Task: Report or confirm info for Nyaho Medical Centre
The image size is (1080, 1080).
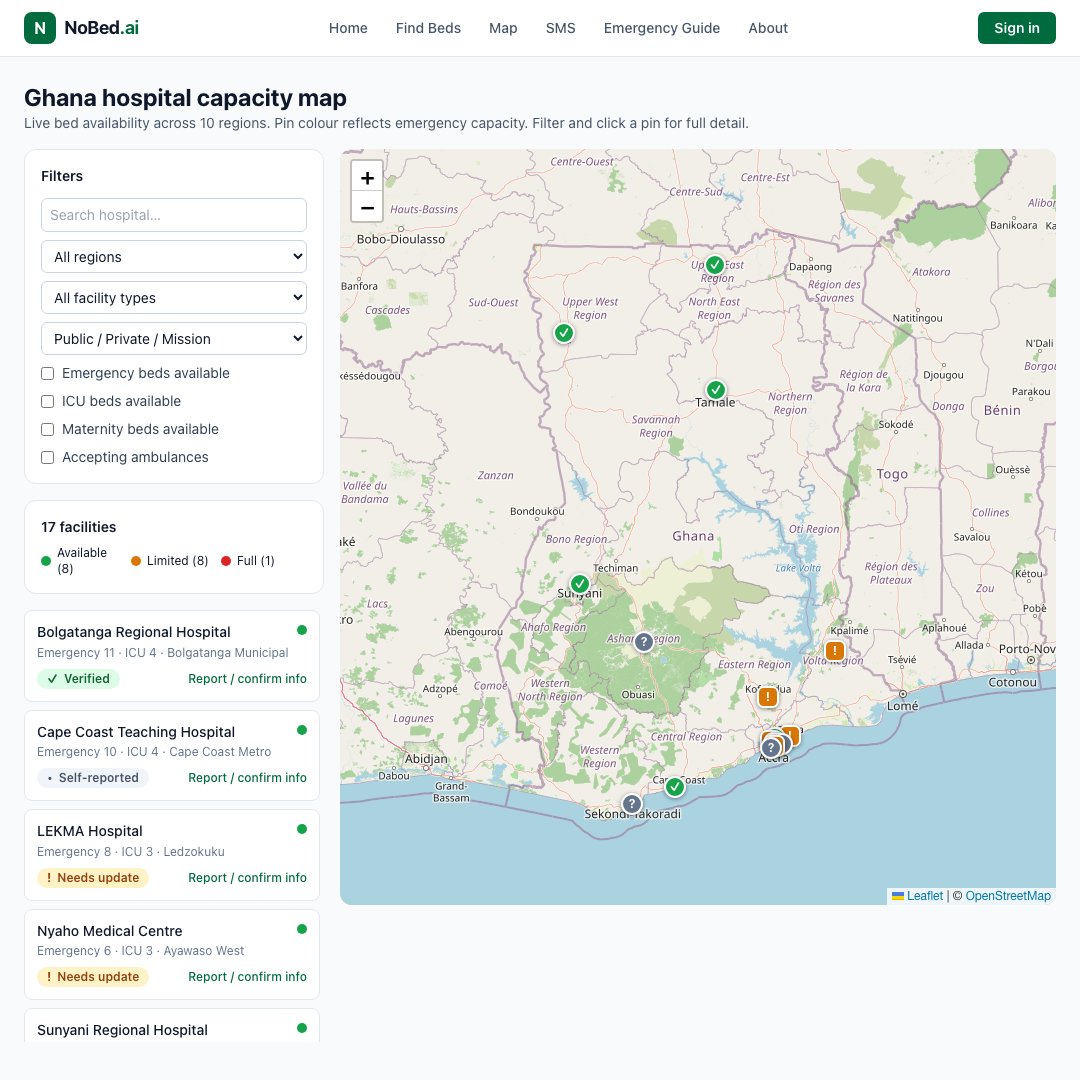Action: (x=247, y=977)
